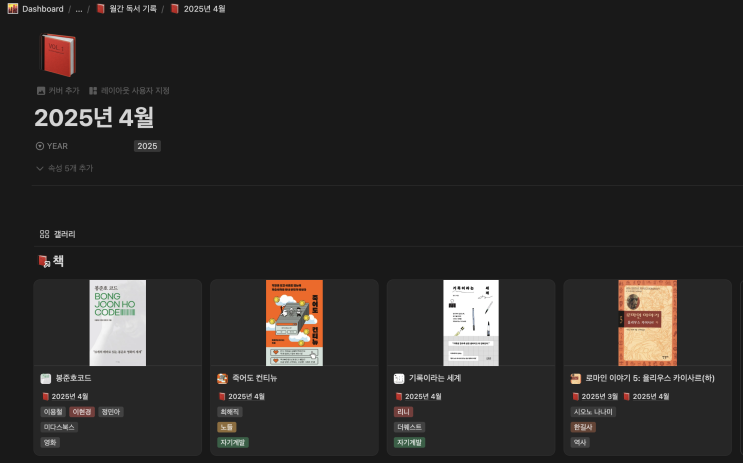Open the 기록이라는 세계 cover thumbnail
This screenshot has height=463, width=743.
tap(471, 323)
